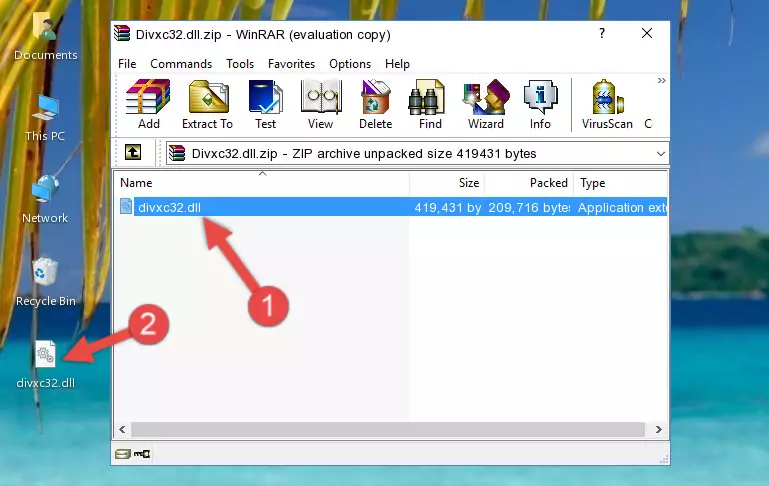Sort by the Type column header

[x=620, y=182]
